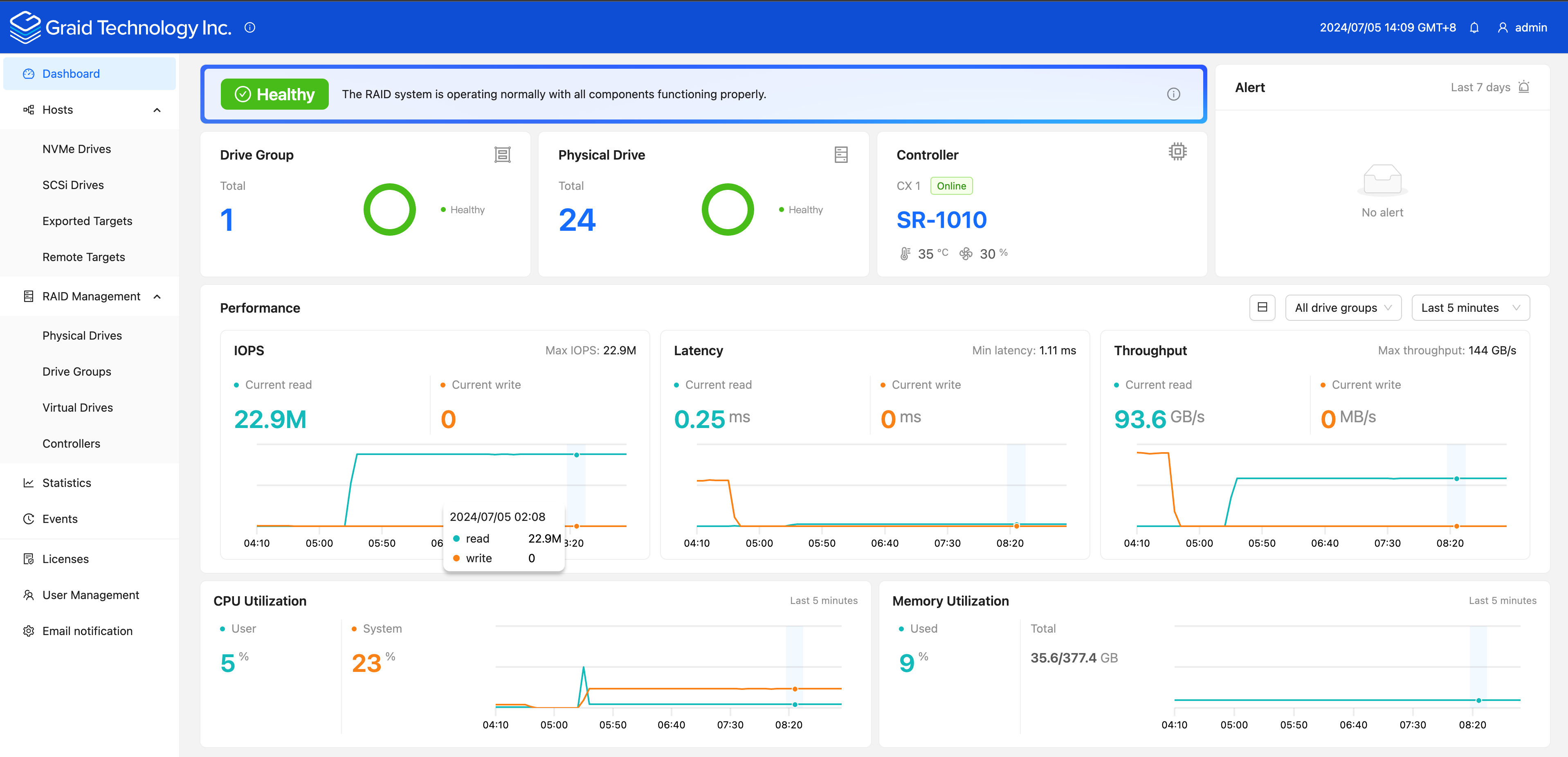Viewport: 1568px width, 757px height.
Task: Go to SCSi Drives
Action: [x=73, y=185]
